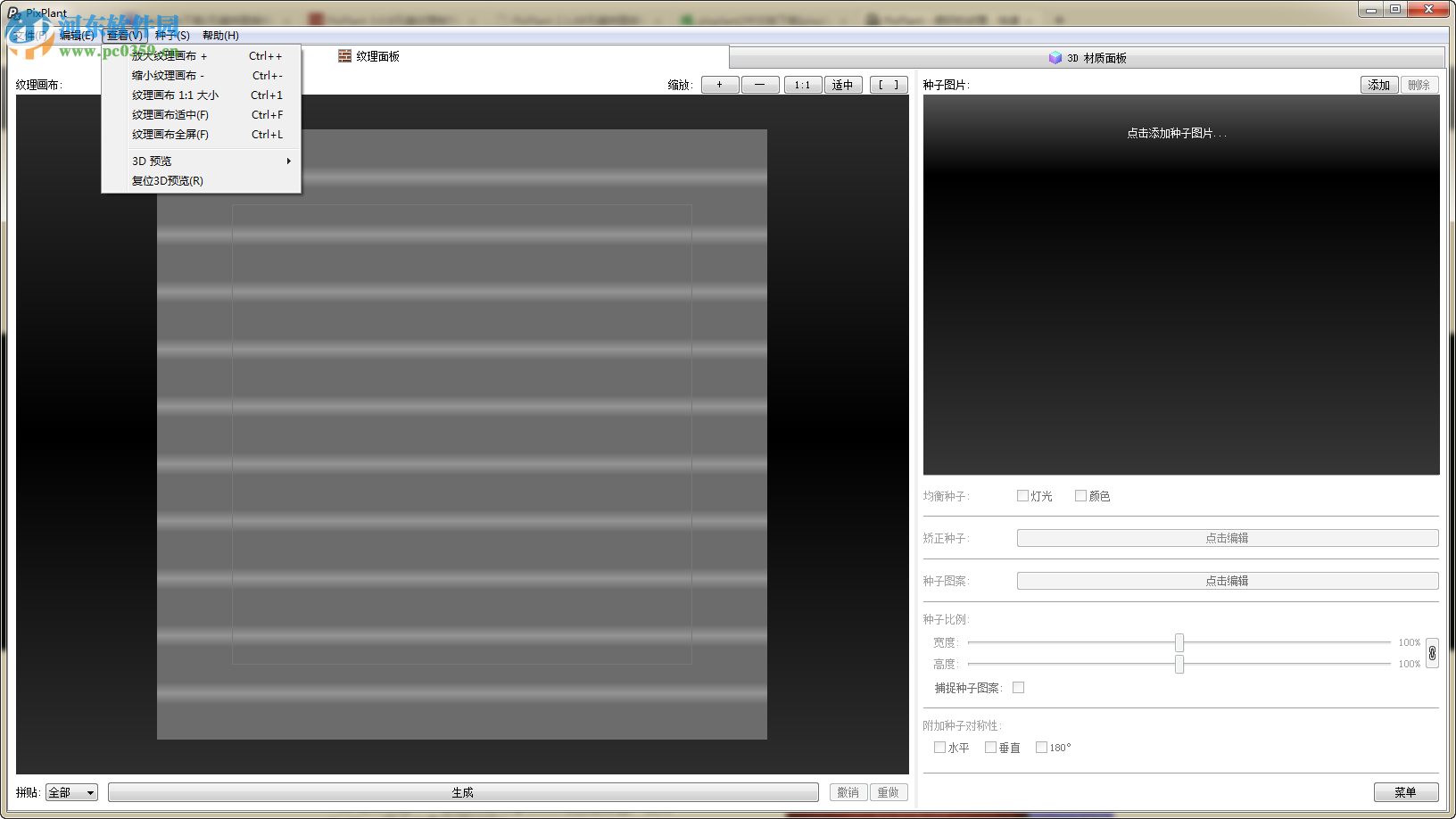The width and height of the screenshot is (1456, 819).
Task: Open the 拼贴 dropdown showing 全部
Action: point(71,792)
